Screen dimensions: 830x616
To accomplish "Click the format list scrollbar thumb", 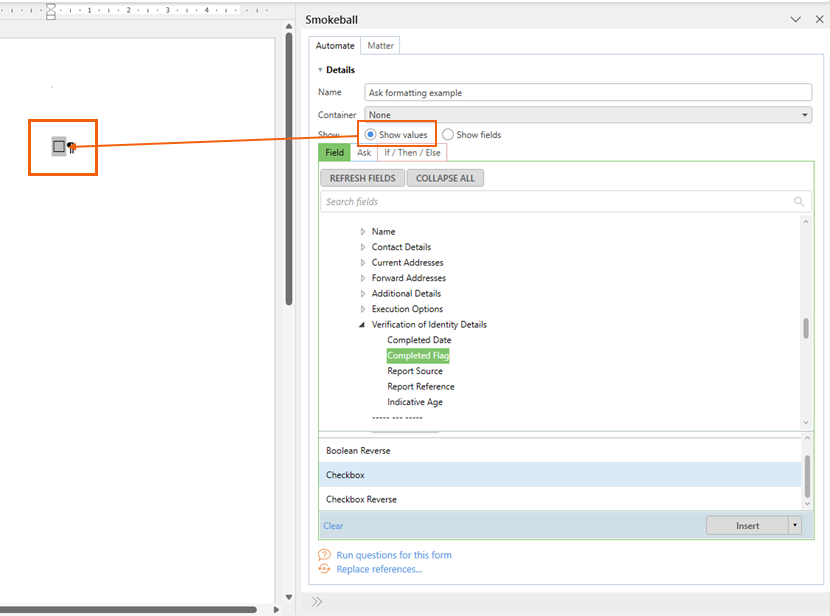I will click(x=807, y=476).
